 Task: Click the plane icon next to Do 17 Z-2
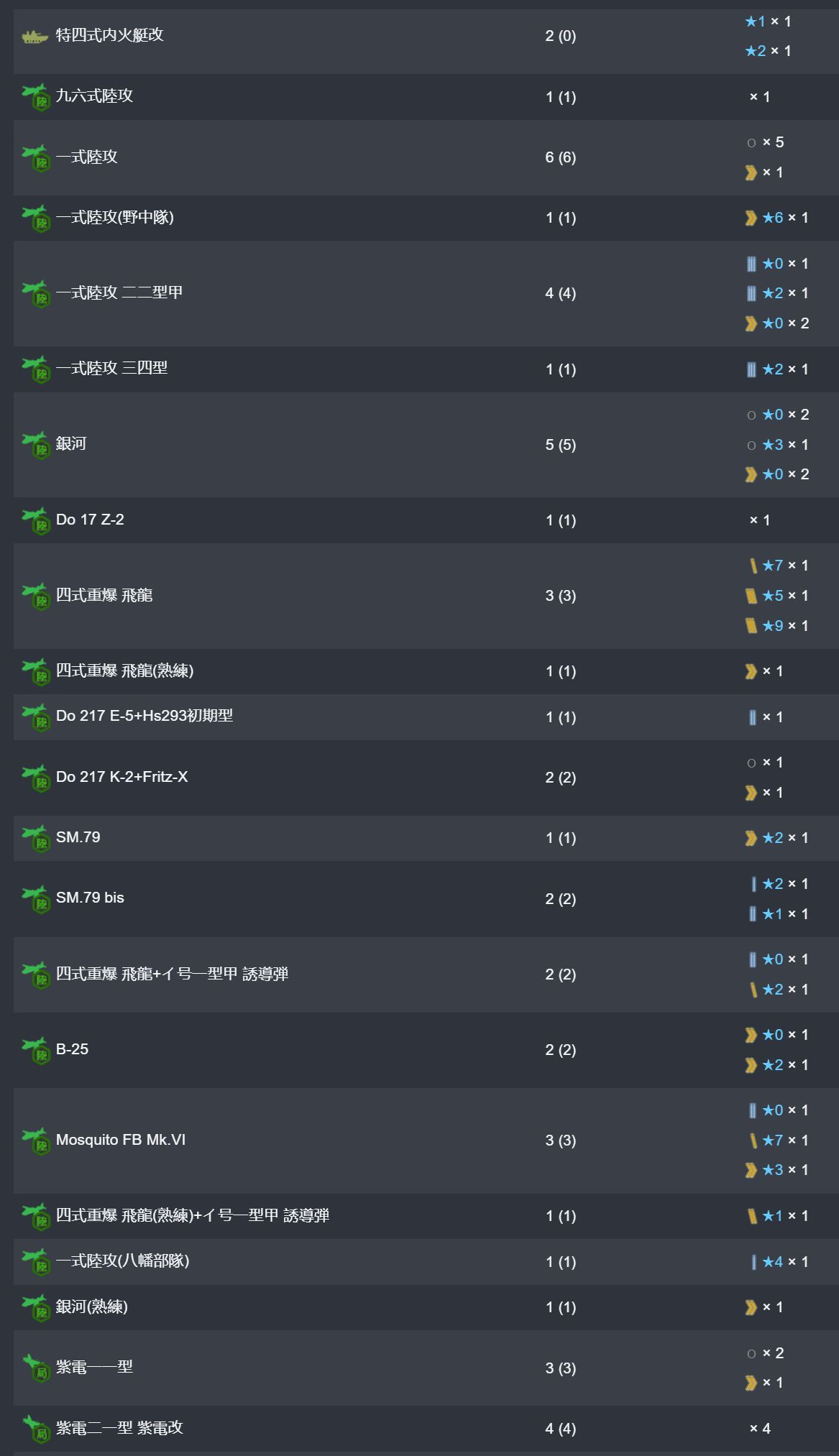(36, 520)
